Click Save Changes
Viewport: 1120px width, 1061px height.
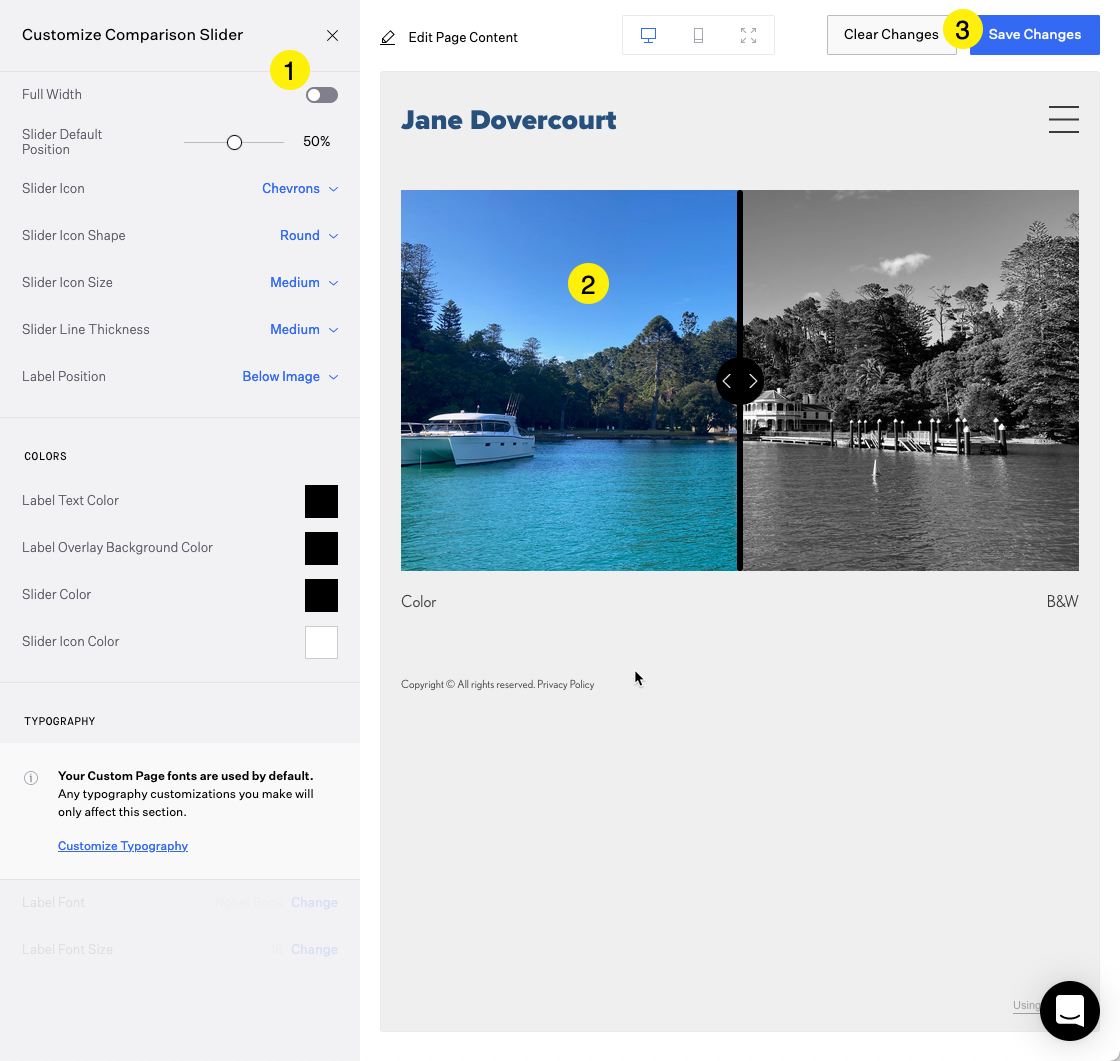tap(1034, 34)
